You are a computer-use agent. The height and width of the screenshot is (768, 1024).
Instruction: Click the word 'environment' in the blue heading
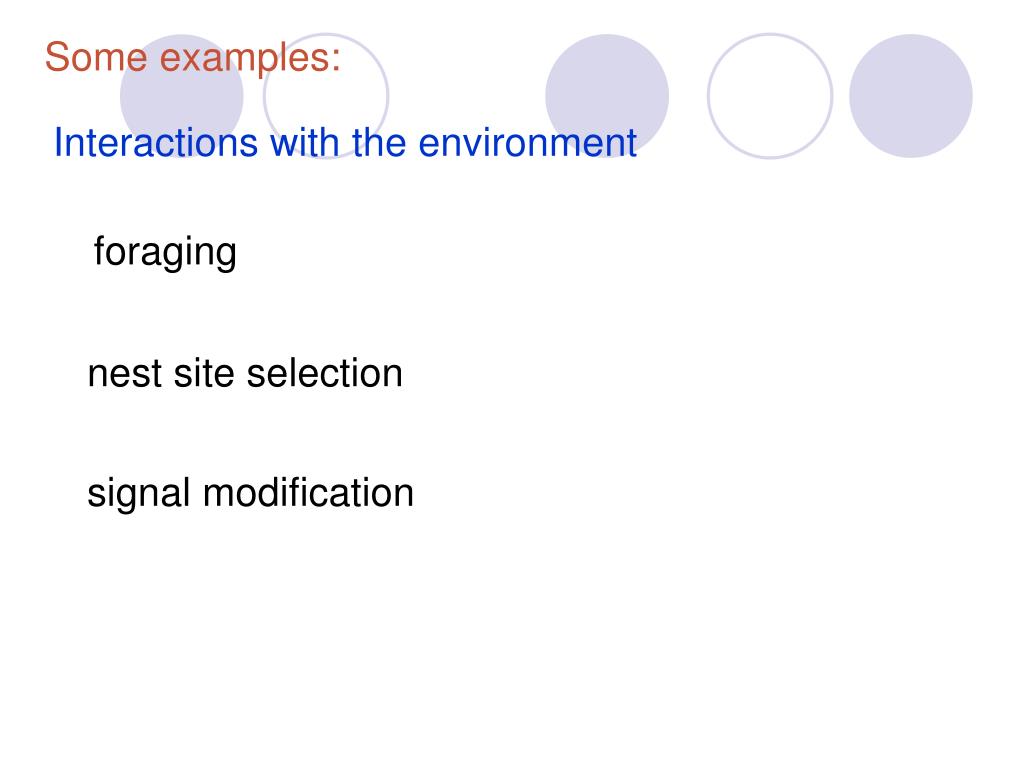pos(528,142)
